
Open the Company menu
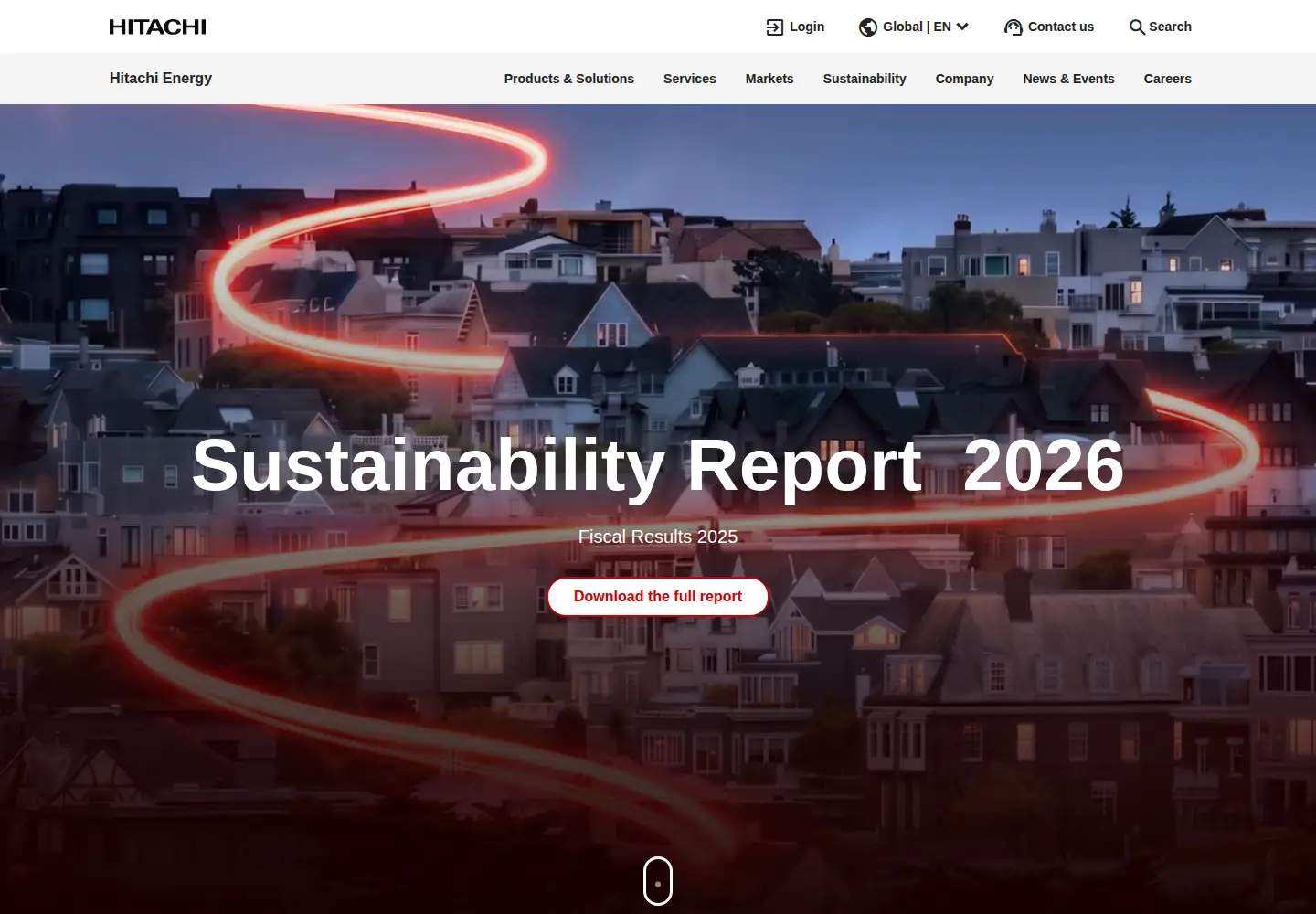coord(964,79)
